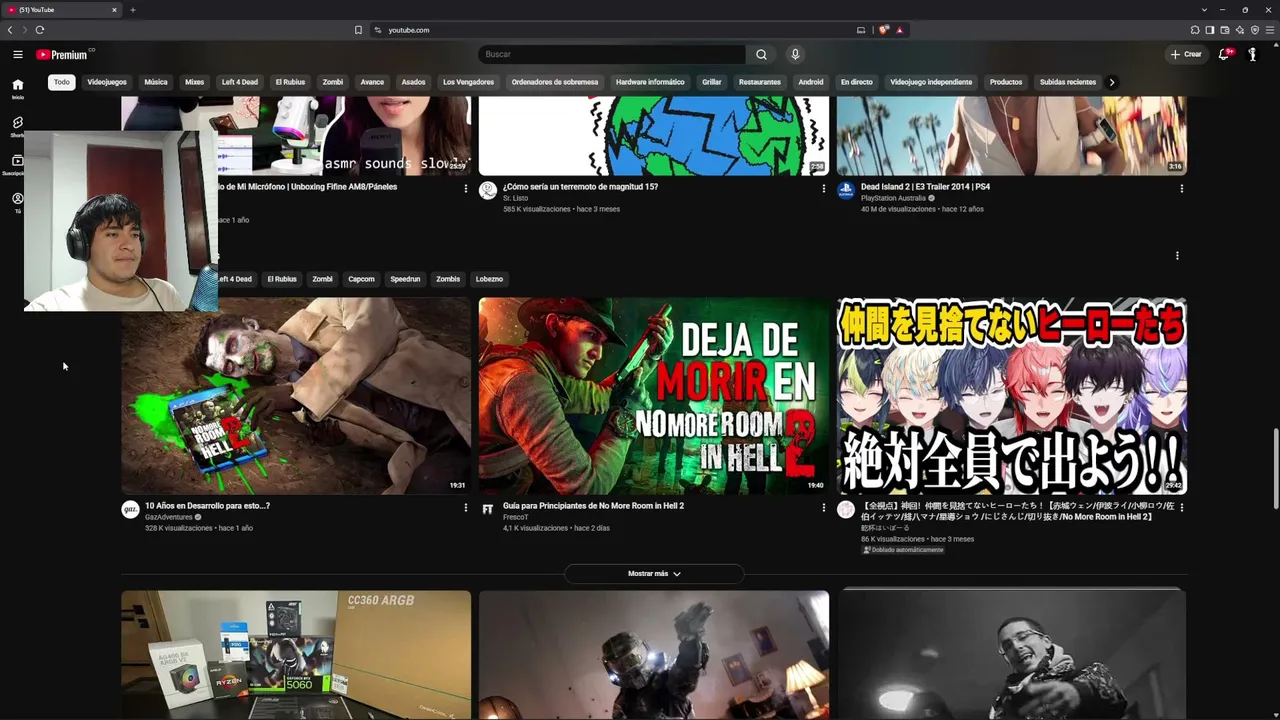Open Dead Island 2 E3 Trailer 2014 title

(x=925, y=187)
